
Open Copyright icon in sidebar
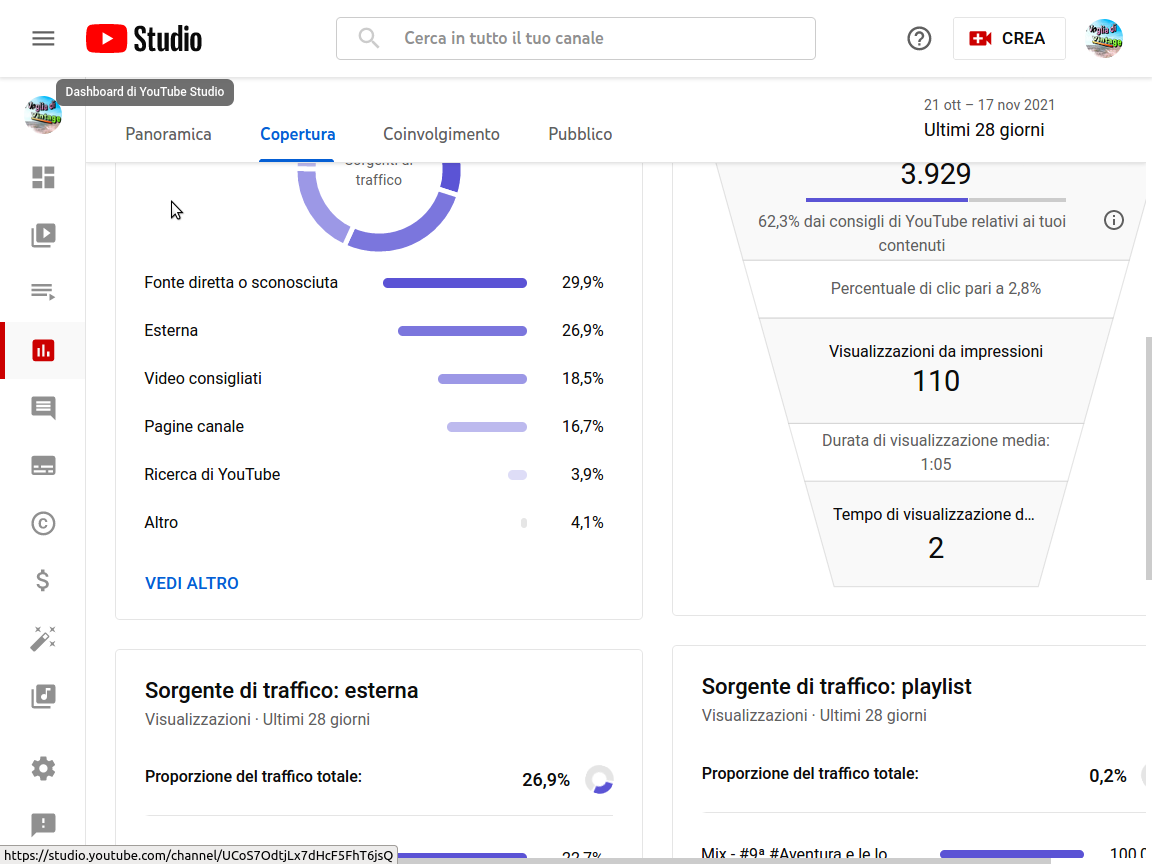[x=43, y=523]
